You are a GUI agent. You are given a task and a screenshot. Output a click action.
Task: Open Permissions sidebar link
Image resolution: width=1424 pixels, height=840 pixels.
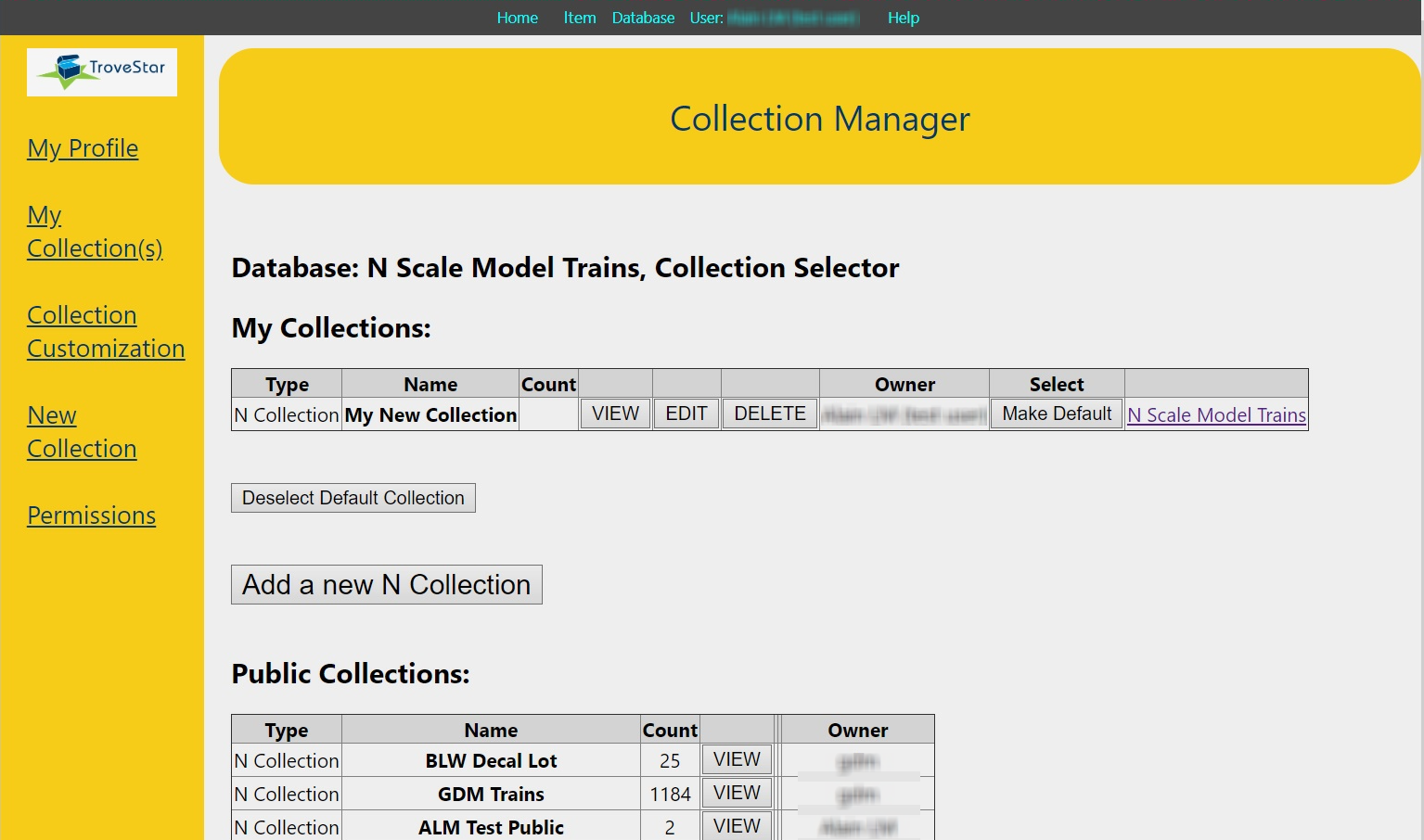(x=91, y=515)
